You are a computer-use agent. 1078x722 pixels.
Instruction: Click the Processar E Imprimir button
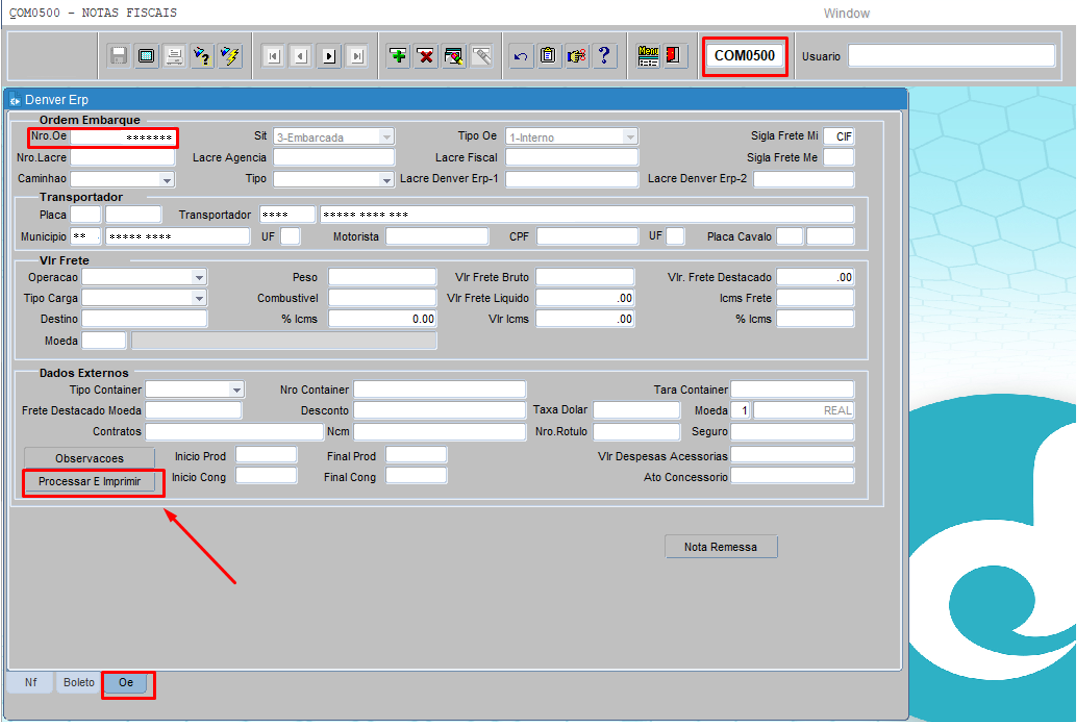tap(90, 482)
